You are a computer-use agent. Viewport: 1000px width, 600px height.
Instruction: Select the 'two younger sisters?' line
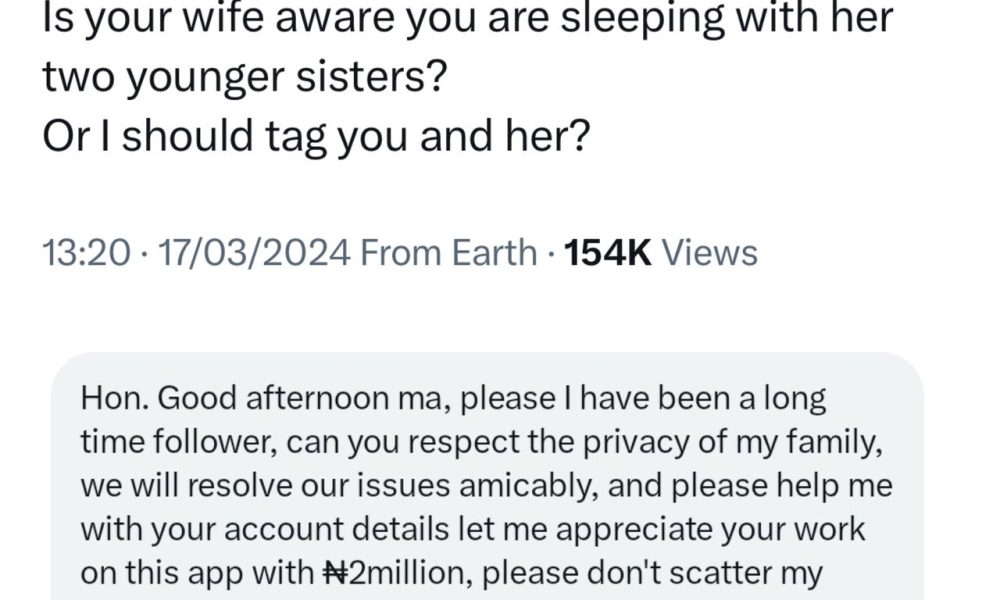(x=245, y=78)
